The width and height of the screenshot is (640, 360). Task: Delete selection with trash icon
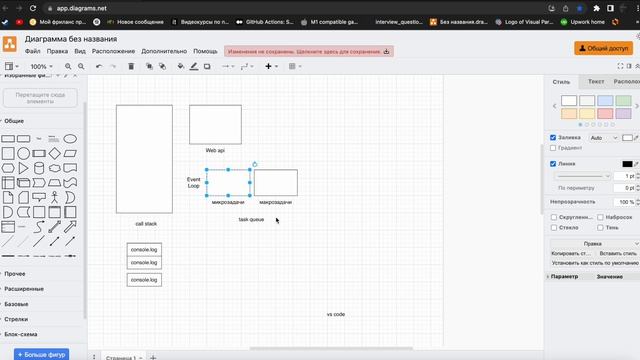[x=131, y=66]
